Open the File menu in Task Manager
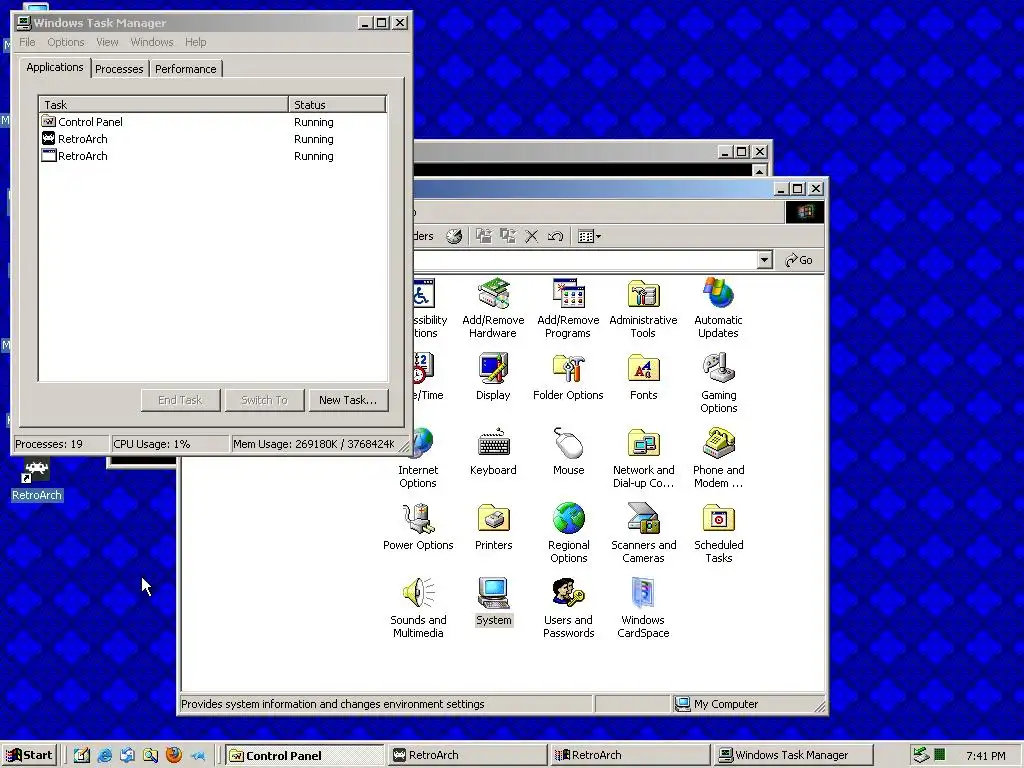The height and width of the screenshot is (768, 1024). pos(27,42)
